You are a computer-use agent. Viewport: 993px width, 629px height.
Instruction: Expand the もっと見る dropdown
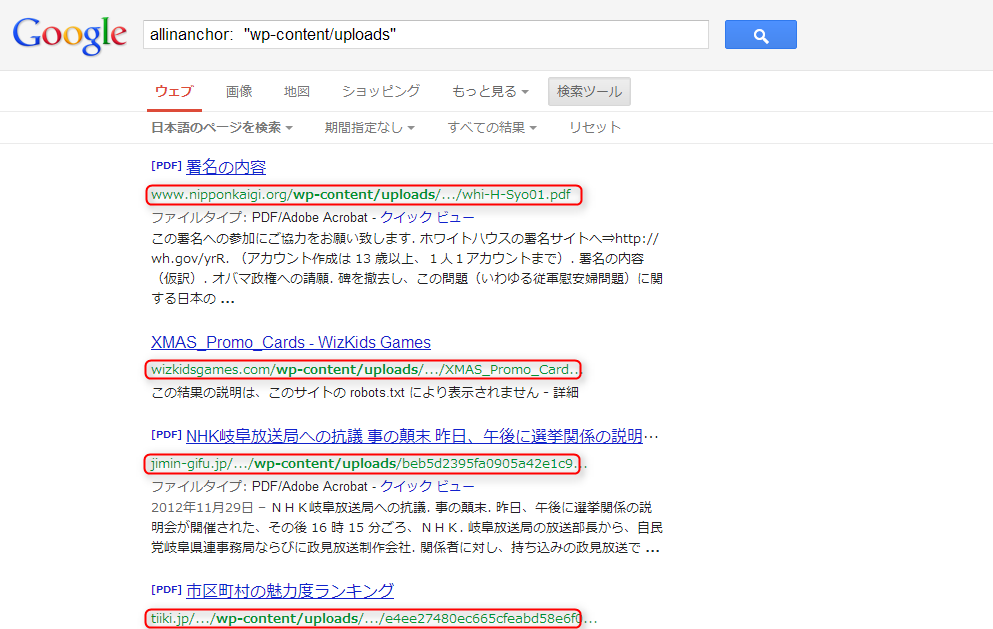tap(490, 91)
